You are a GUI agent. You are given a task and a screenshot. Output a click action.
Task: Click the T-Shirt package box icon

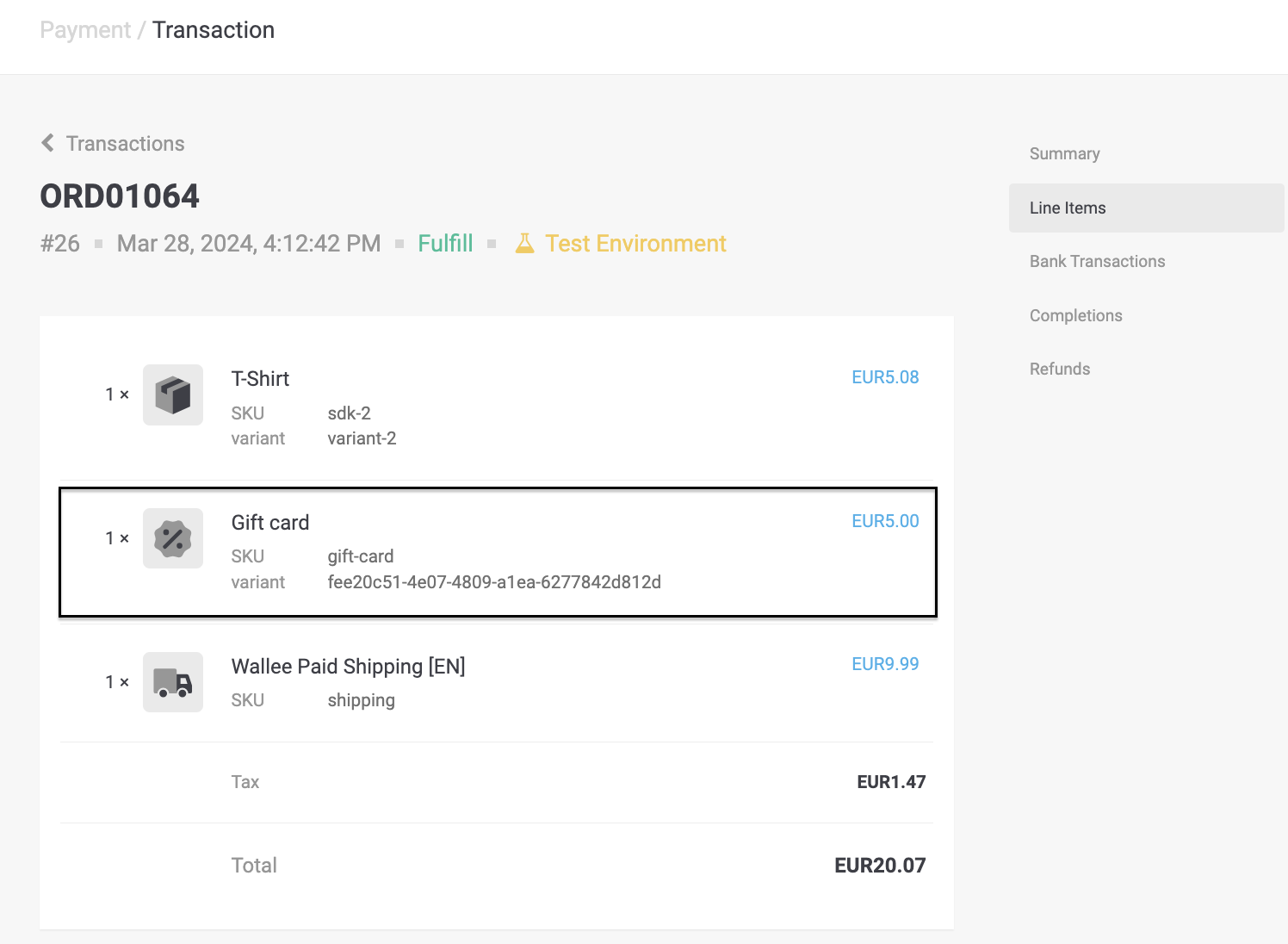[173, 395]
